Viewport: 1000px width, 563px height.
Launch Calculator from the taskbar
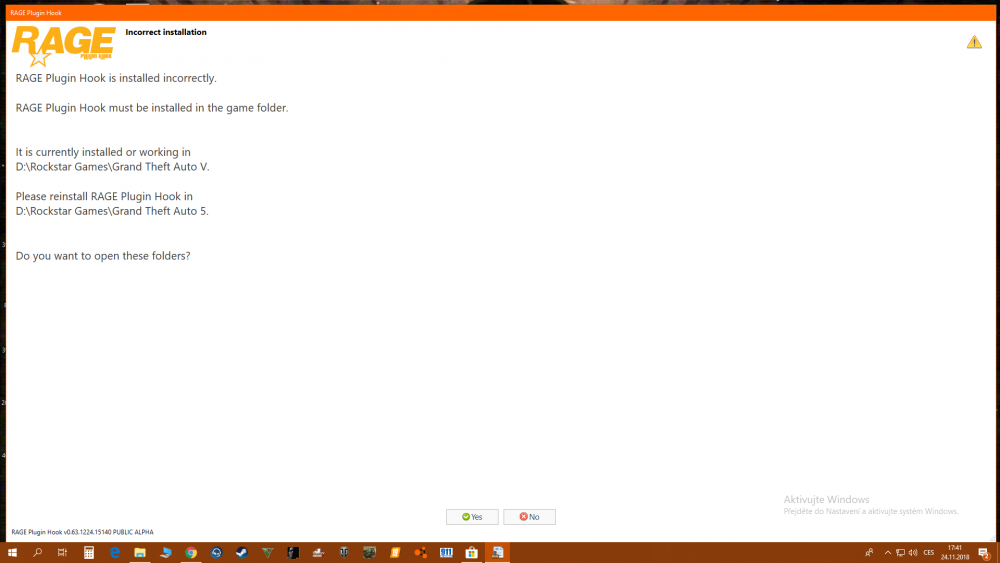[x=89, y=553]
